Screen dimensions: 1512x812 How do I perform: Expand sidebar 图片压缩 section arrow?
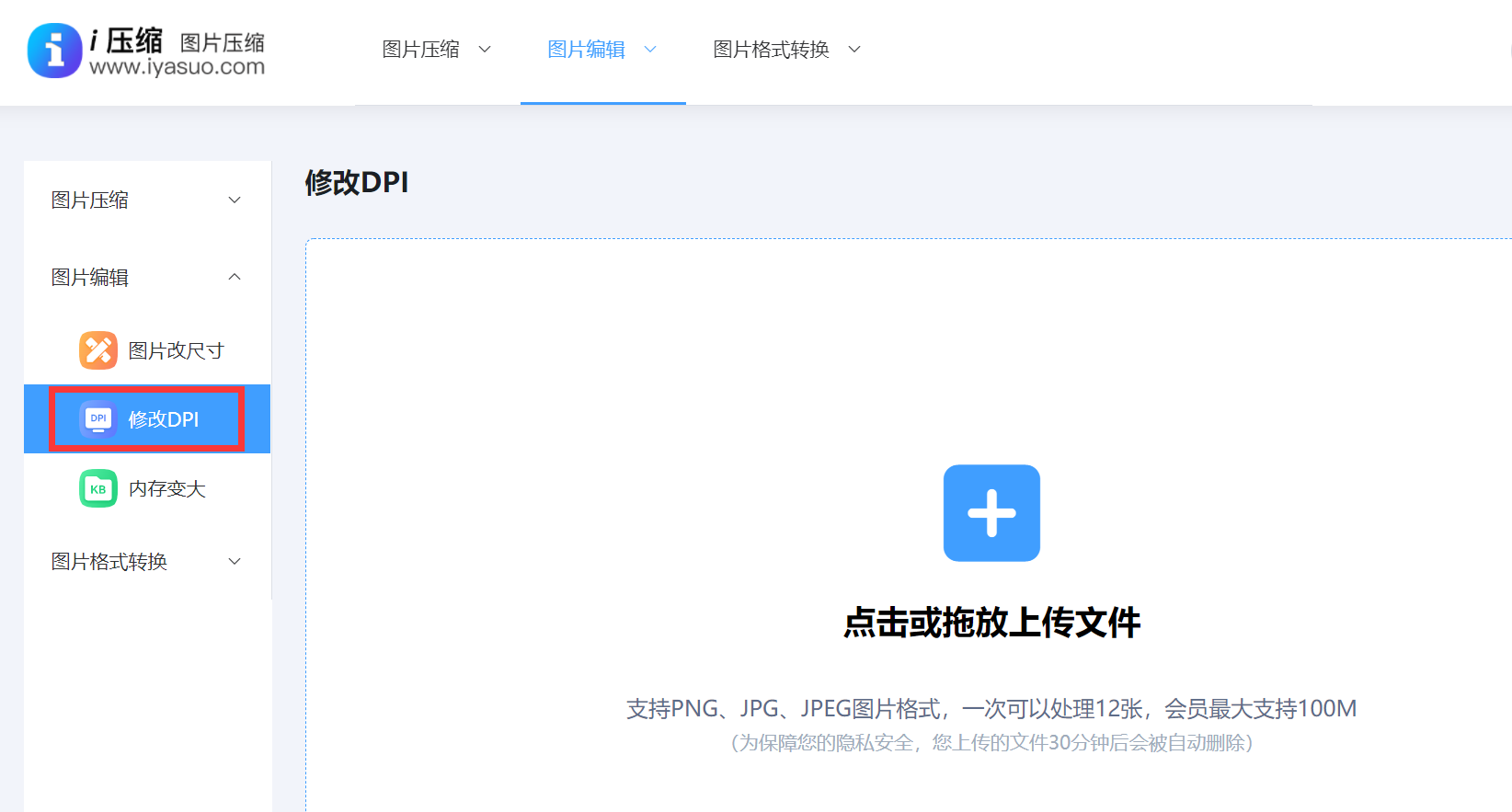click(235, 200)
